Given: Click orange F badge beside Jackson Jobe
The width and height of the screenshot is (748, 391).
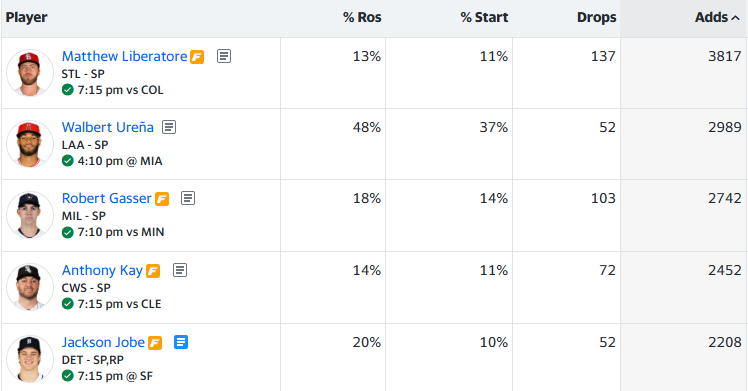Looking at the screenshot, I should click(x=155, y=343).
